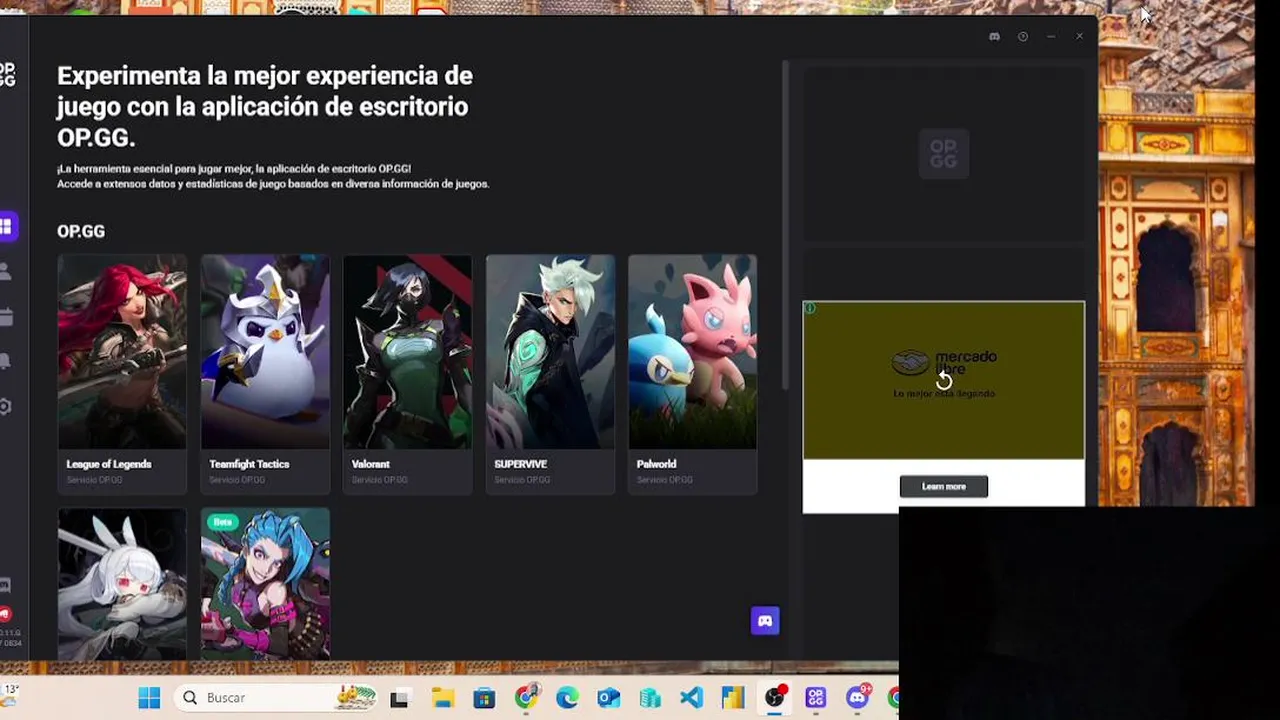Select the Valorant game card
This screenshot has height=720, width=1280.
click(407, 374)
